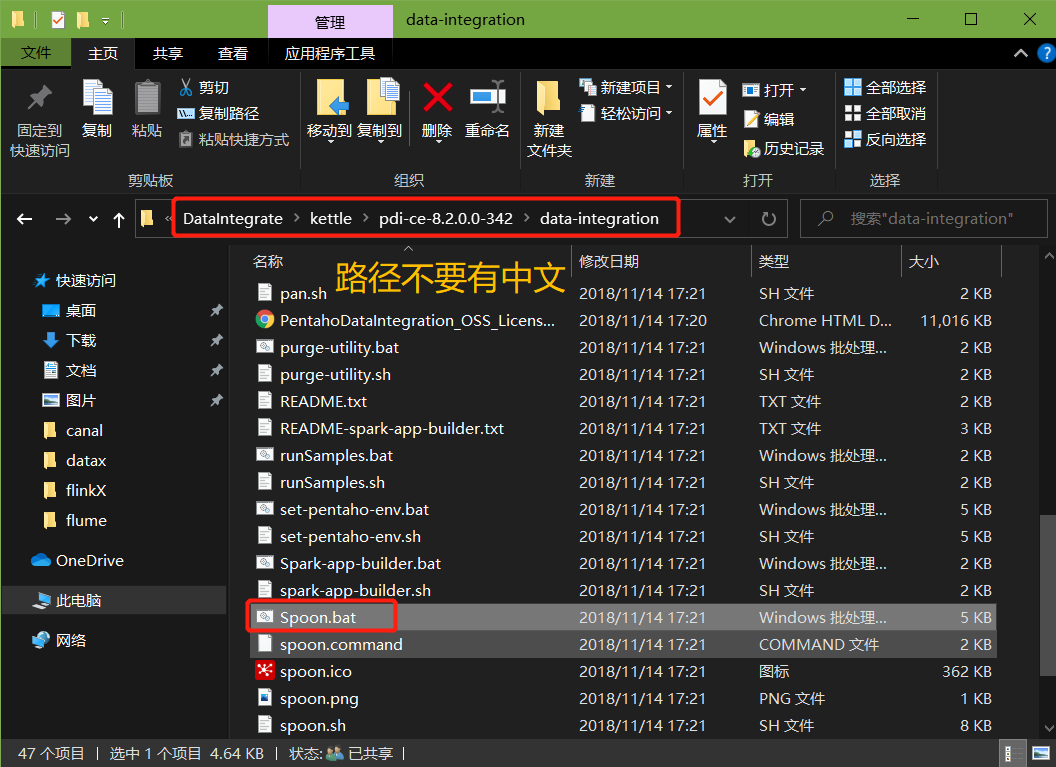Click the Refresh address bar icon

point(768,219)
